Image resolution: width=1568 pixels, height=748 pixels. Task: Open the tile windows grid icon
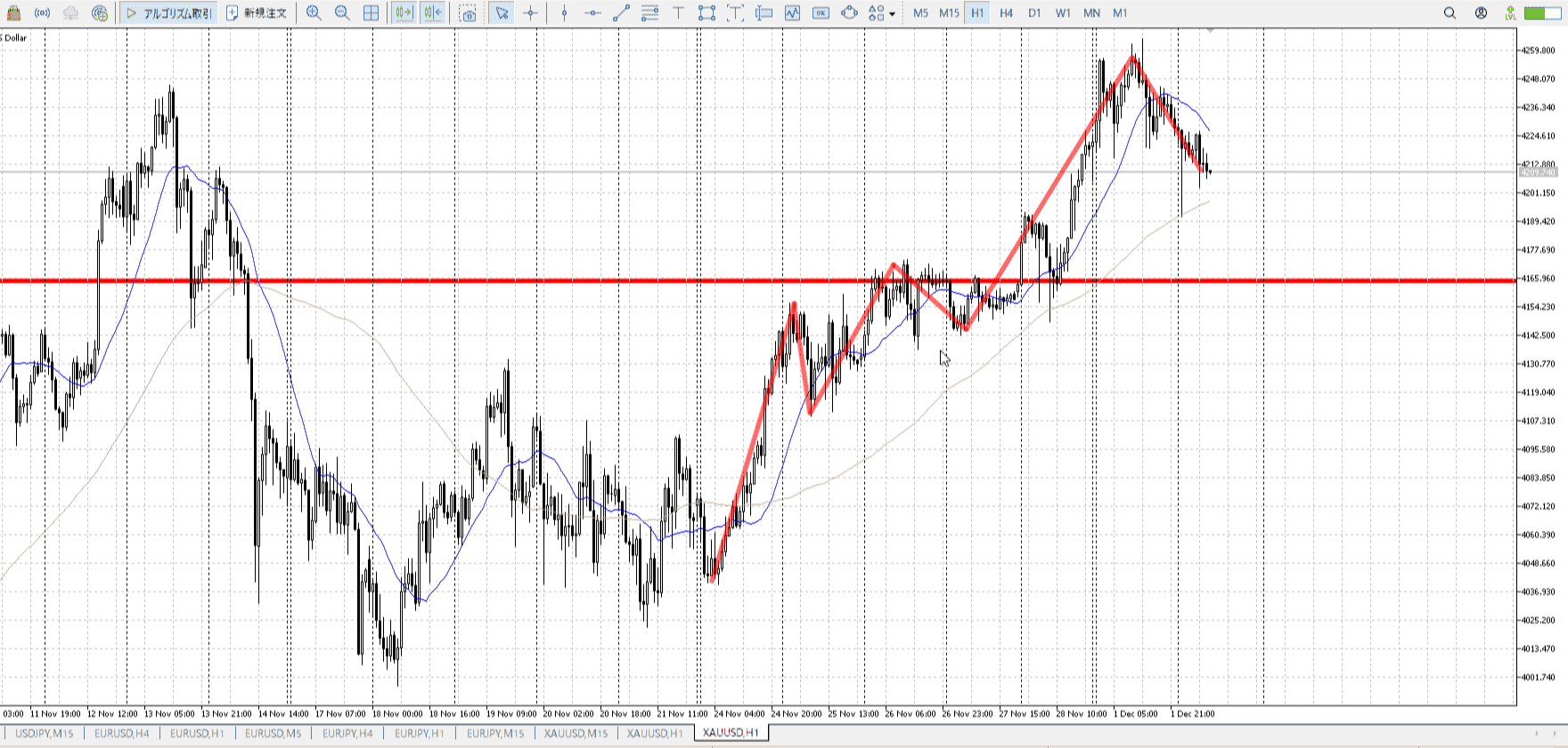tap(372, 13)
